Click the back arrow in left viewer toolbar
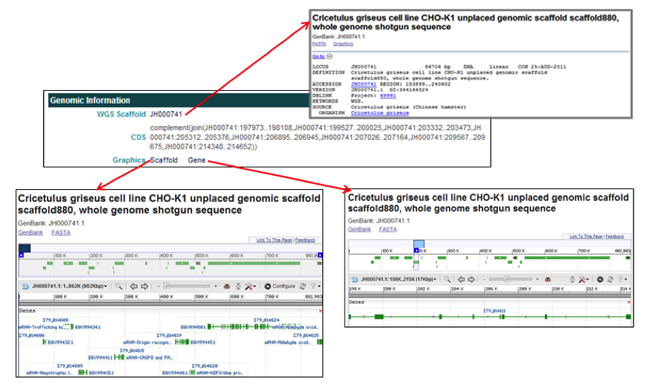The height and width of the screenshot is (385, 650). pos(25,286)
